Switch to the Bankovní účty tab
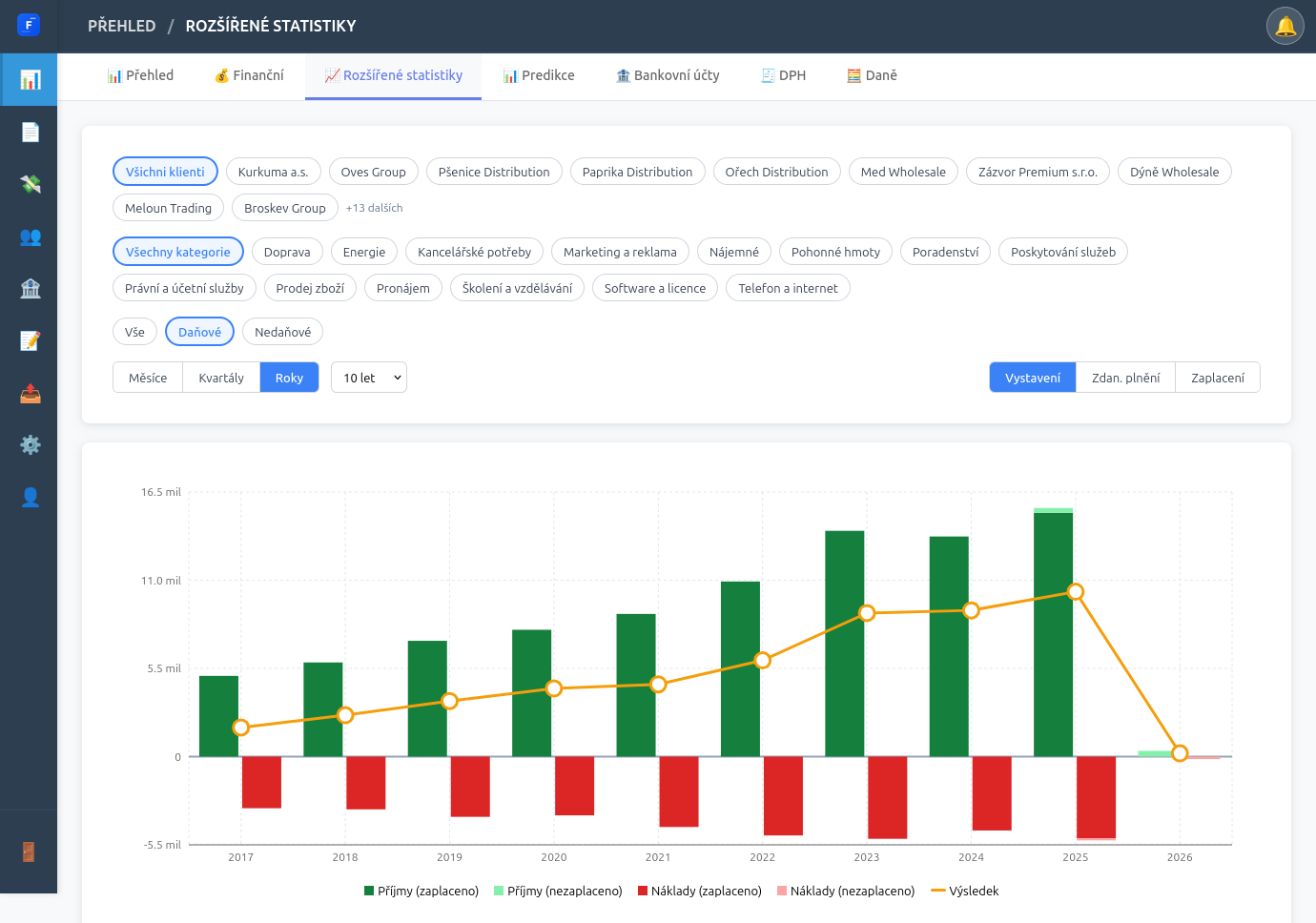This screenshot has height=923, width=1316. 668,75
